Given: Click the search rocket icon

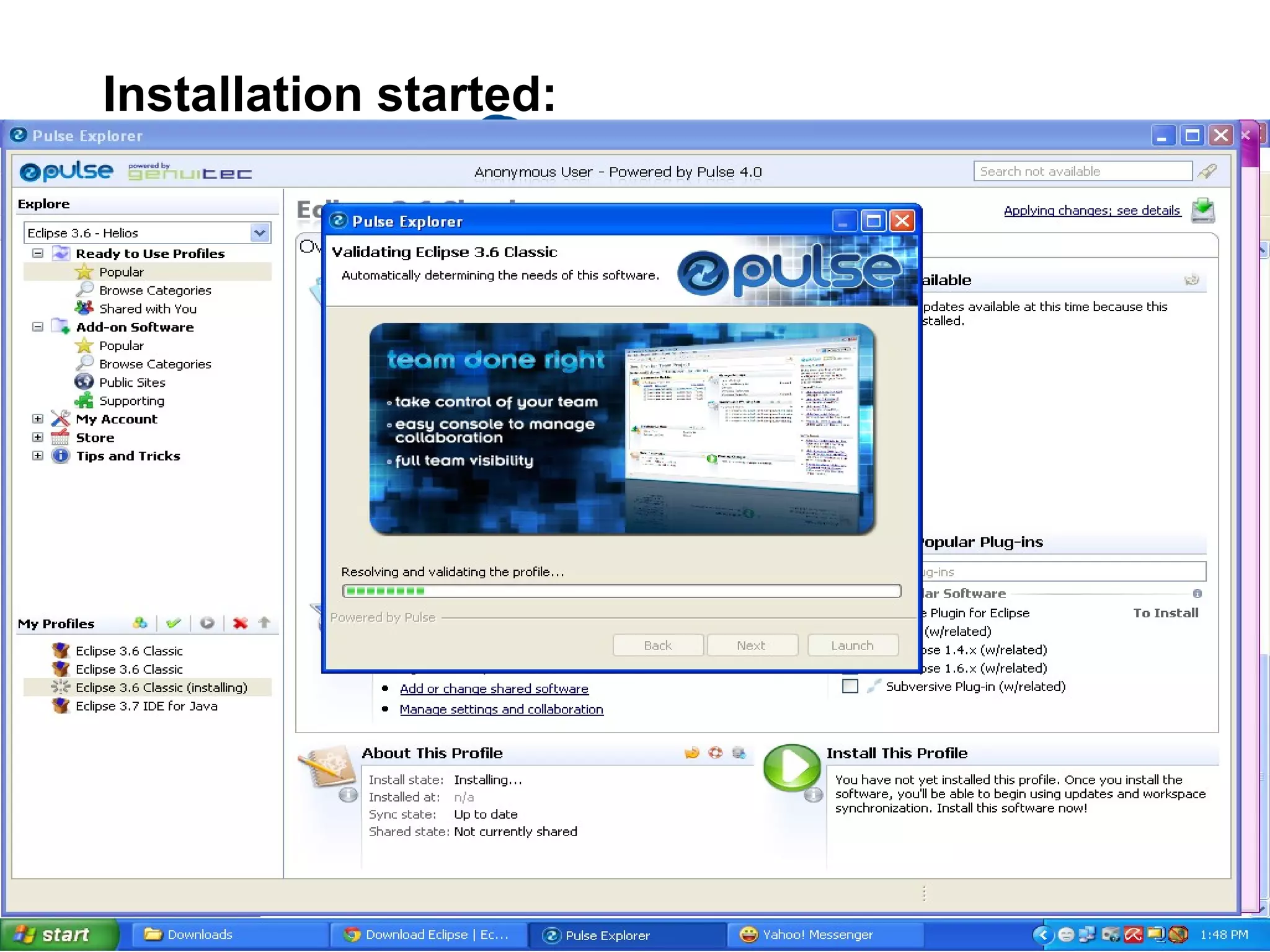Looking at the screenshot, I should click(x=1207, y=171).
